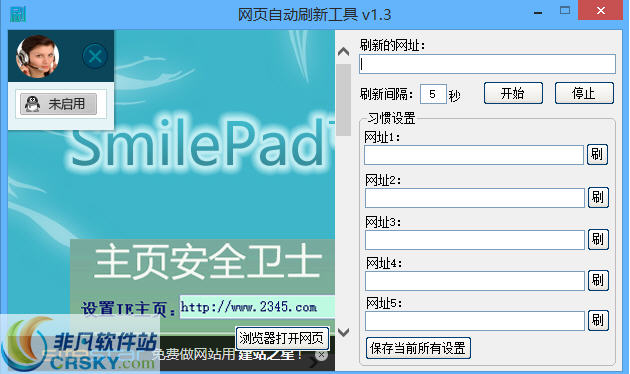Click the customer service avatar photo
The width and height of the screenshot is (630, 374).
coord(38,56)
